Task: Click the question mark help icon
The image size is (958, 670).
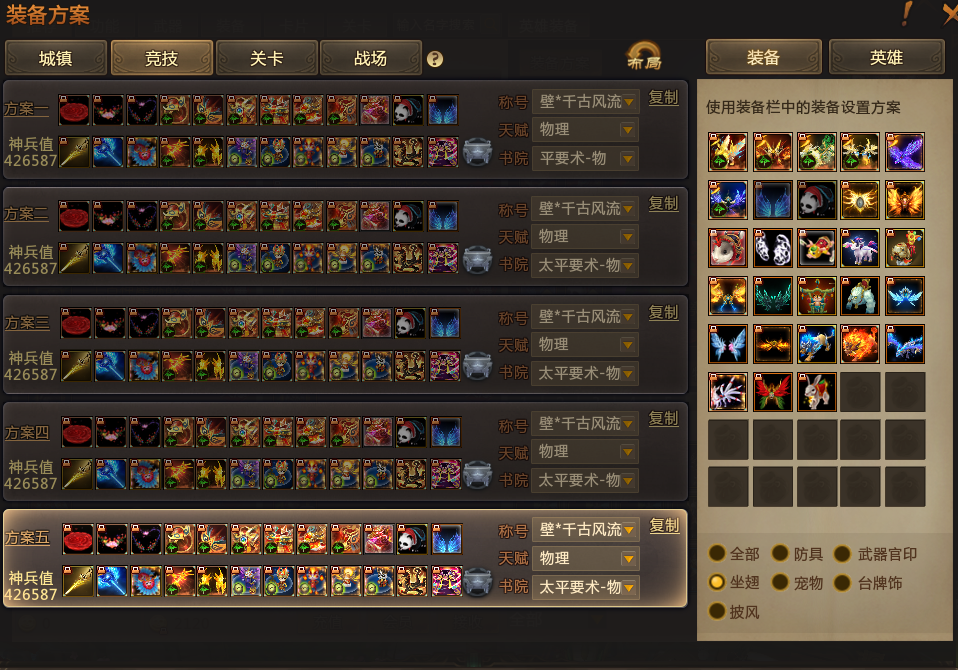Action: pyautogui.click(x=434, y=59)
